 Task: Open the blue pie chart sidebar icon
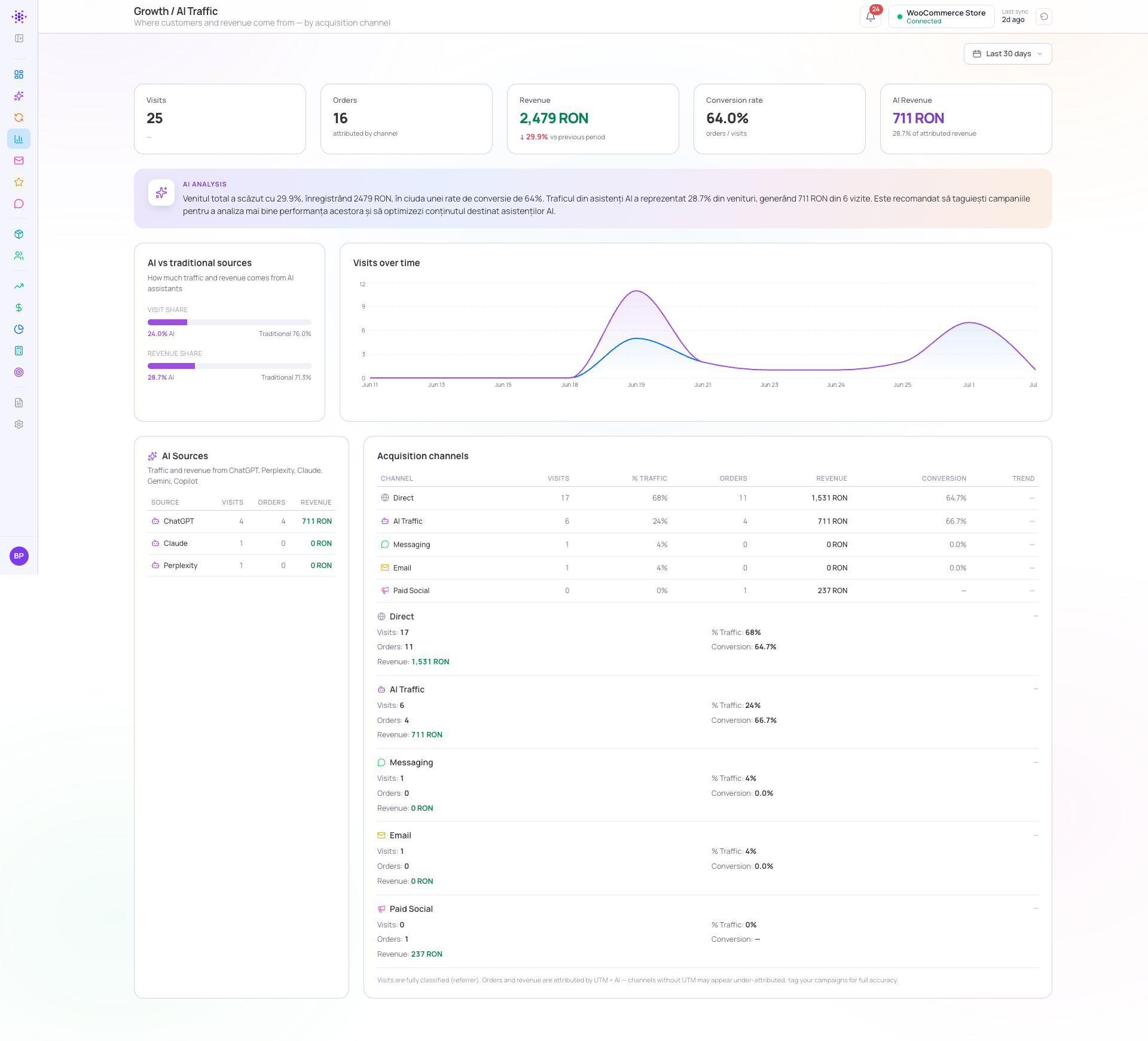click(x=19, y=329)
